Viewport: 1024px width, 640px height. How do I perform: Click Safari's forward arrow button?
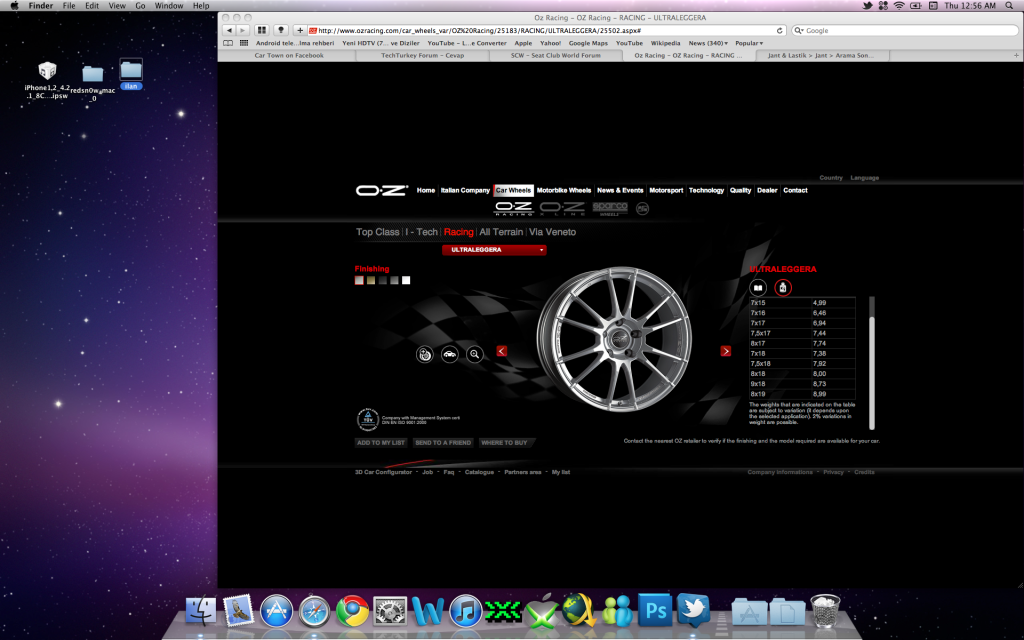(243, 30)
